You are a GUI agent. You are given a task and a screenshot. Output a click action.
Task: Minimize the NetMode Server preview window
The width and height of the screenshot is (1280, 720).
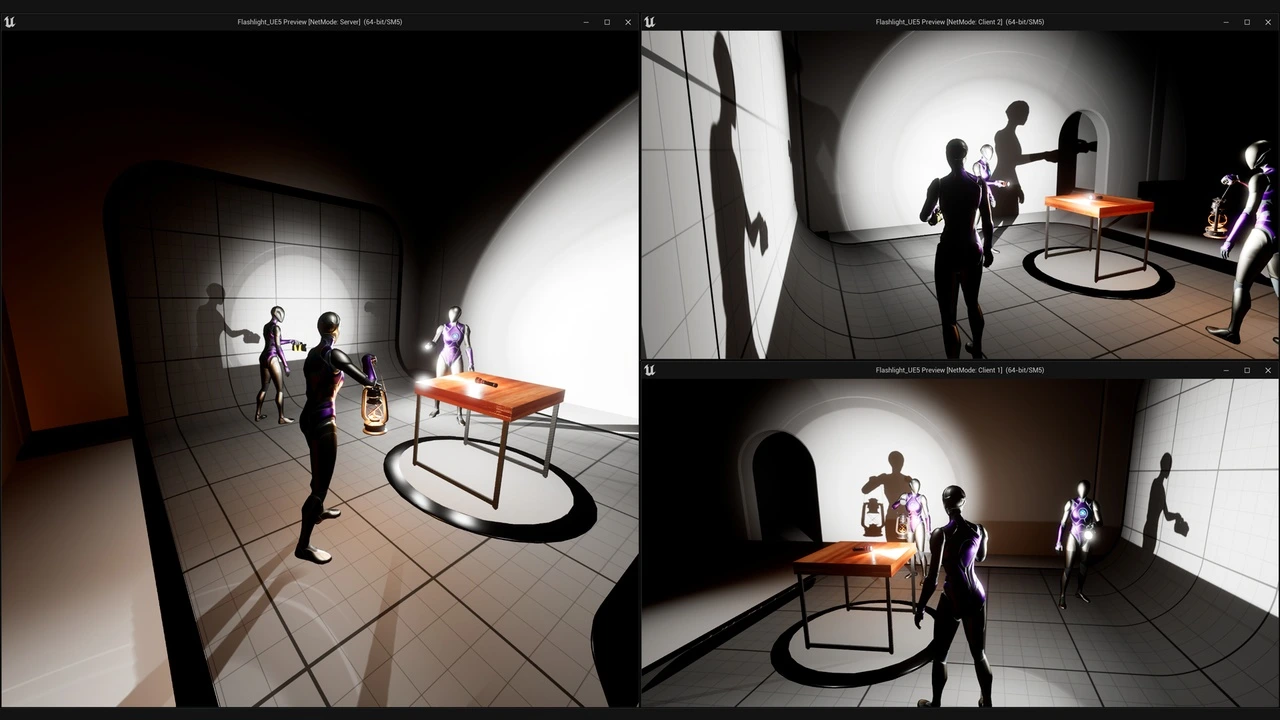coord(586,22)
